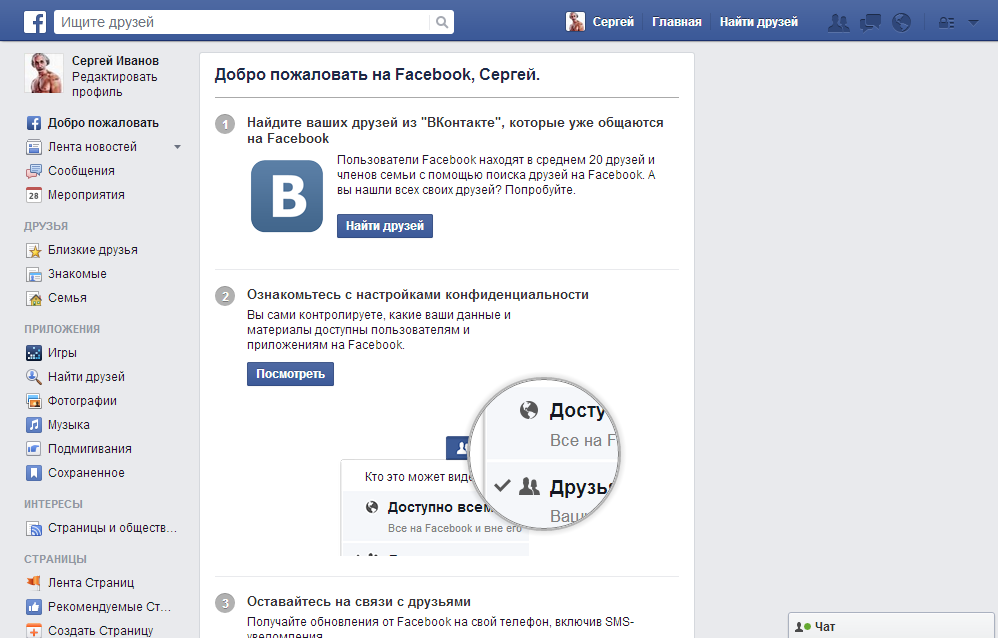Click the Лента Страниц flag icon
Screen dimensions: 998x638
(x=34, y=583)
